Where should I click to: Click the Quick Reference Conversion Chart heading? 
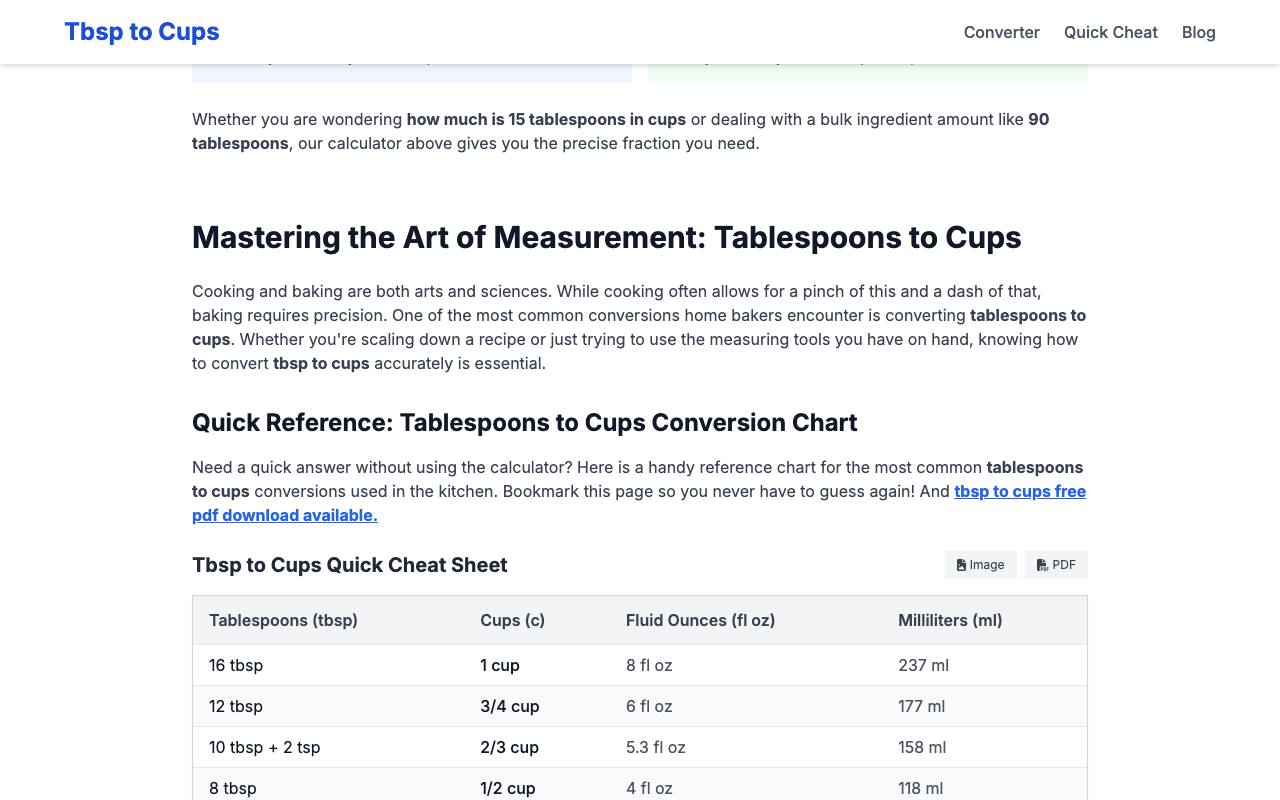click(524, 422)
